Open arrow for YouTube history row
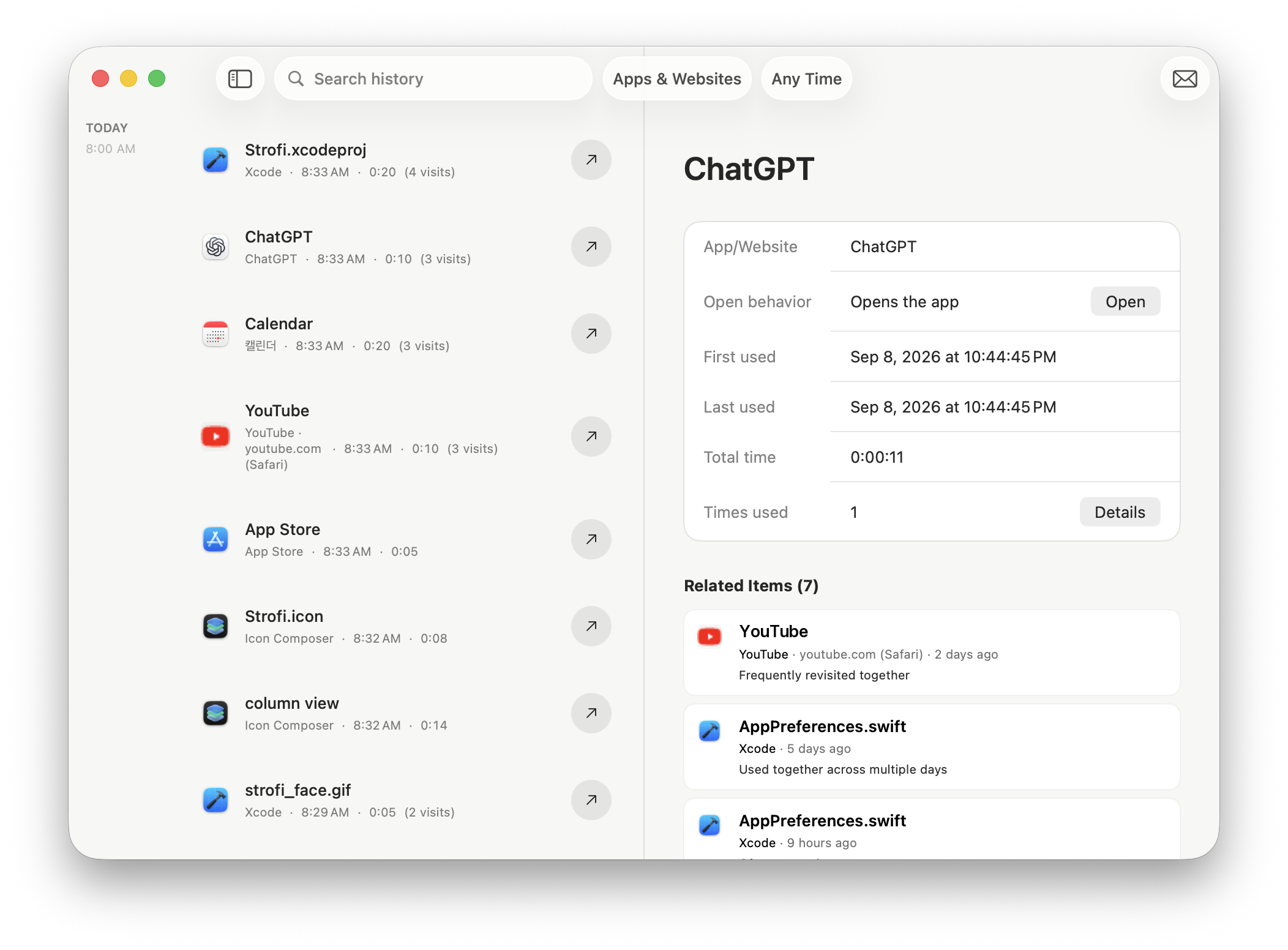Image resolution: width=1288 pixels, height=950 pixels. (591, 436)
